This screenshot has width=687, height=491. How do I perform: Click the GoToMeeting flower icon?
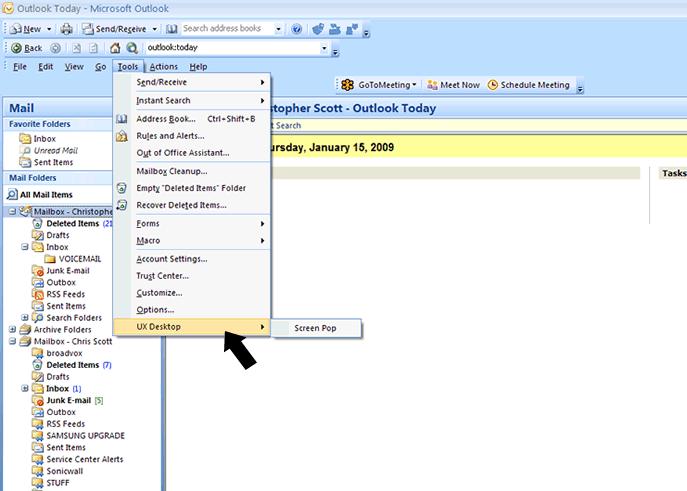pos(348,85)
